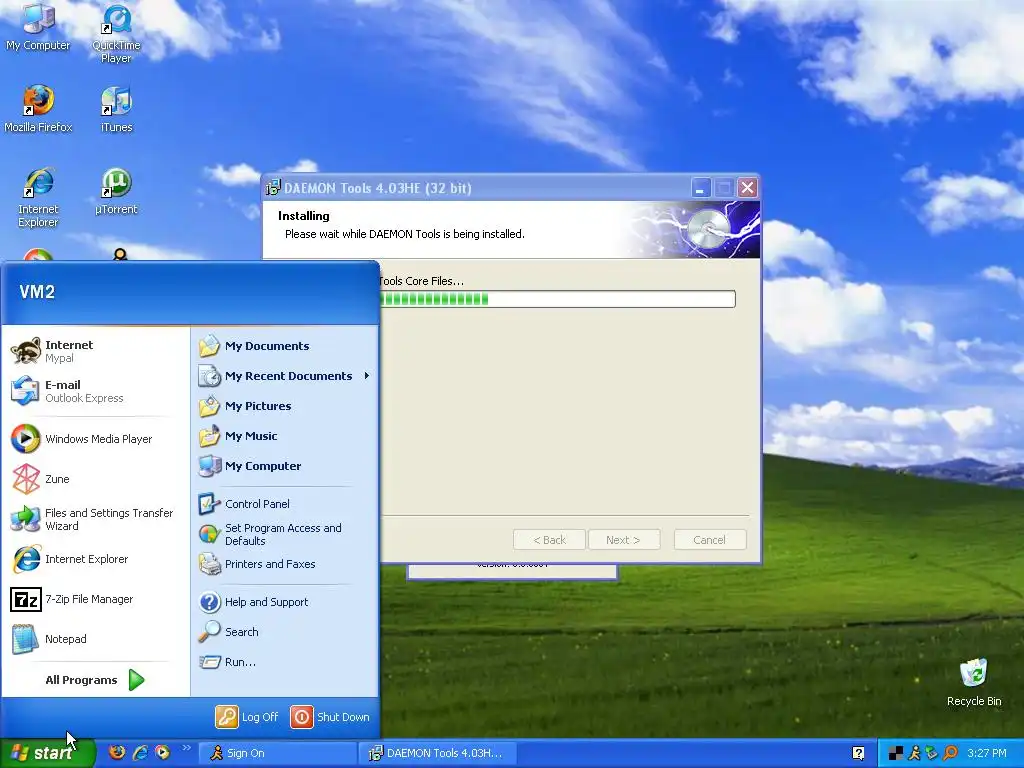Click the Next > button in installer
Screen dimensions: 1024x768
(623, 540)
